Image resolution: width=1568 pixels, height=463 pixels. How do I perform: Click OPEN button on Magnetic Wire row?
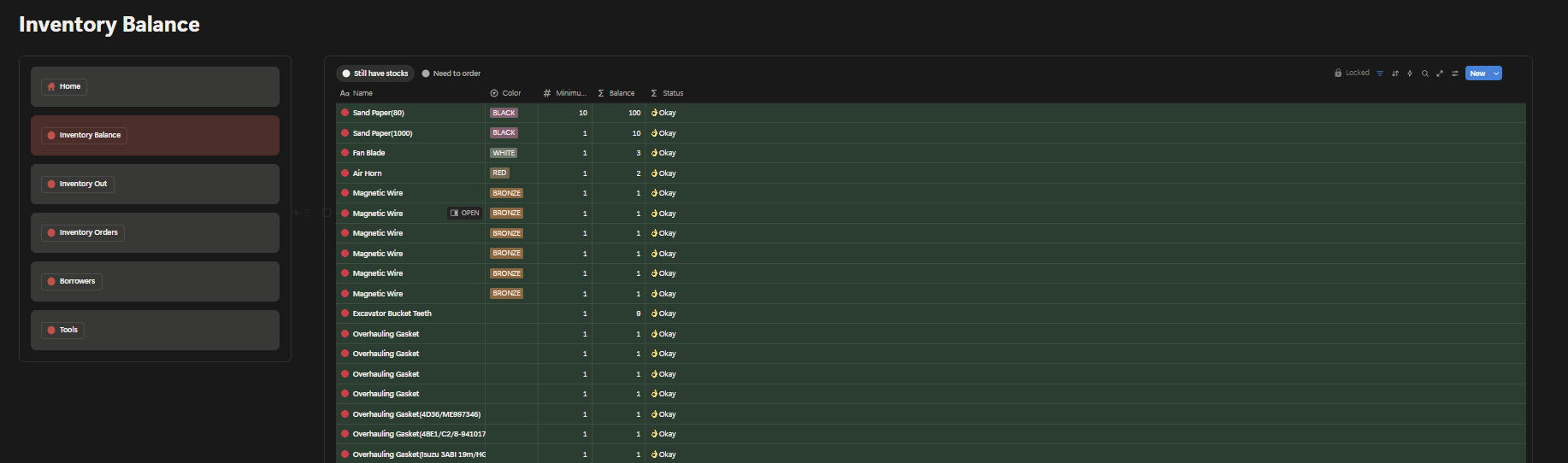pyautogui.click(x=465, y=213)
